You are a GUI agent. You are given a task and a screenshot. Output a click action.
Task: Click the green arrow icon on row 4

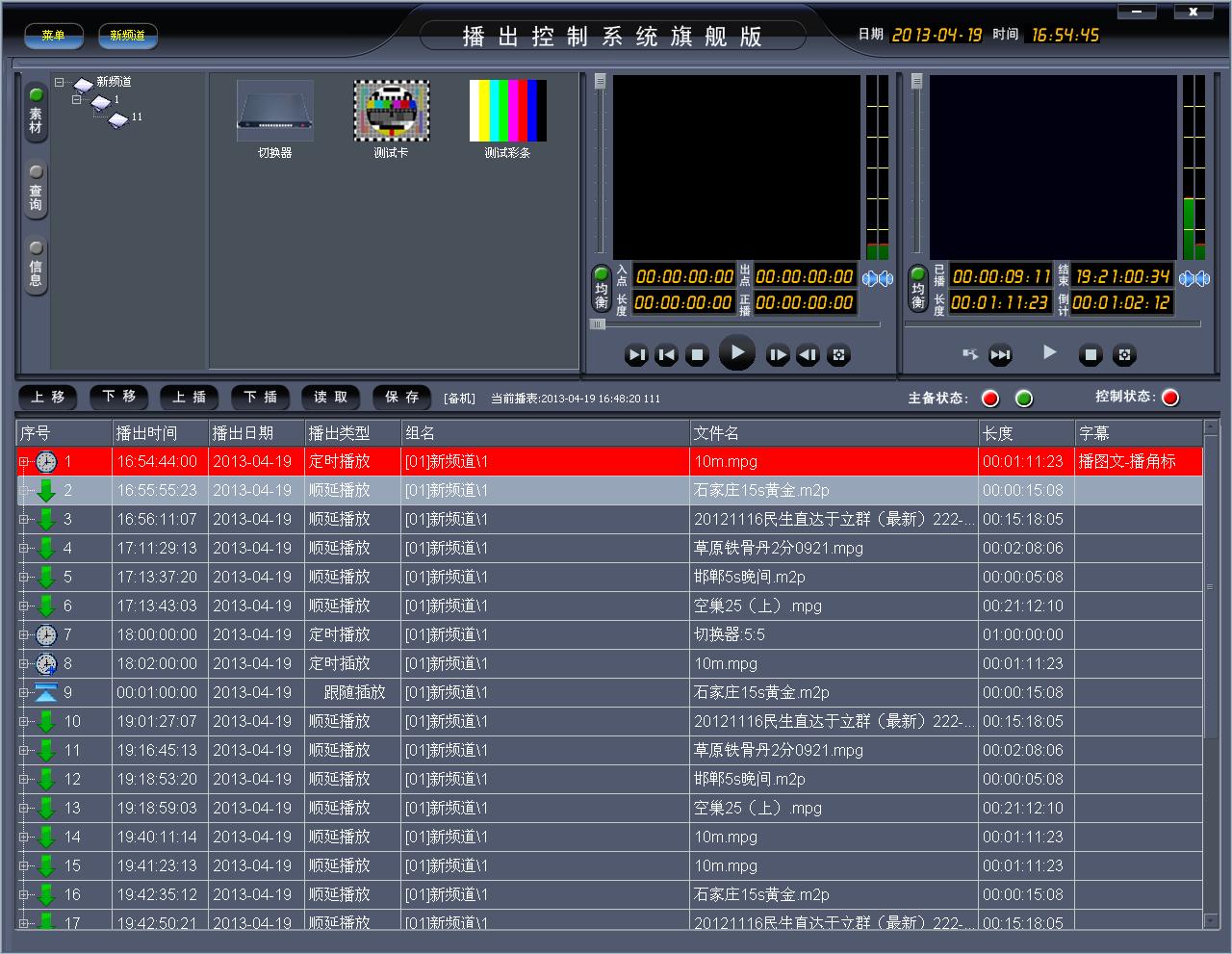[46, 549]
